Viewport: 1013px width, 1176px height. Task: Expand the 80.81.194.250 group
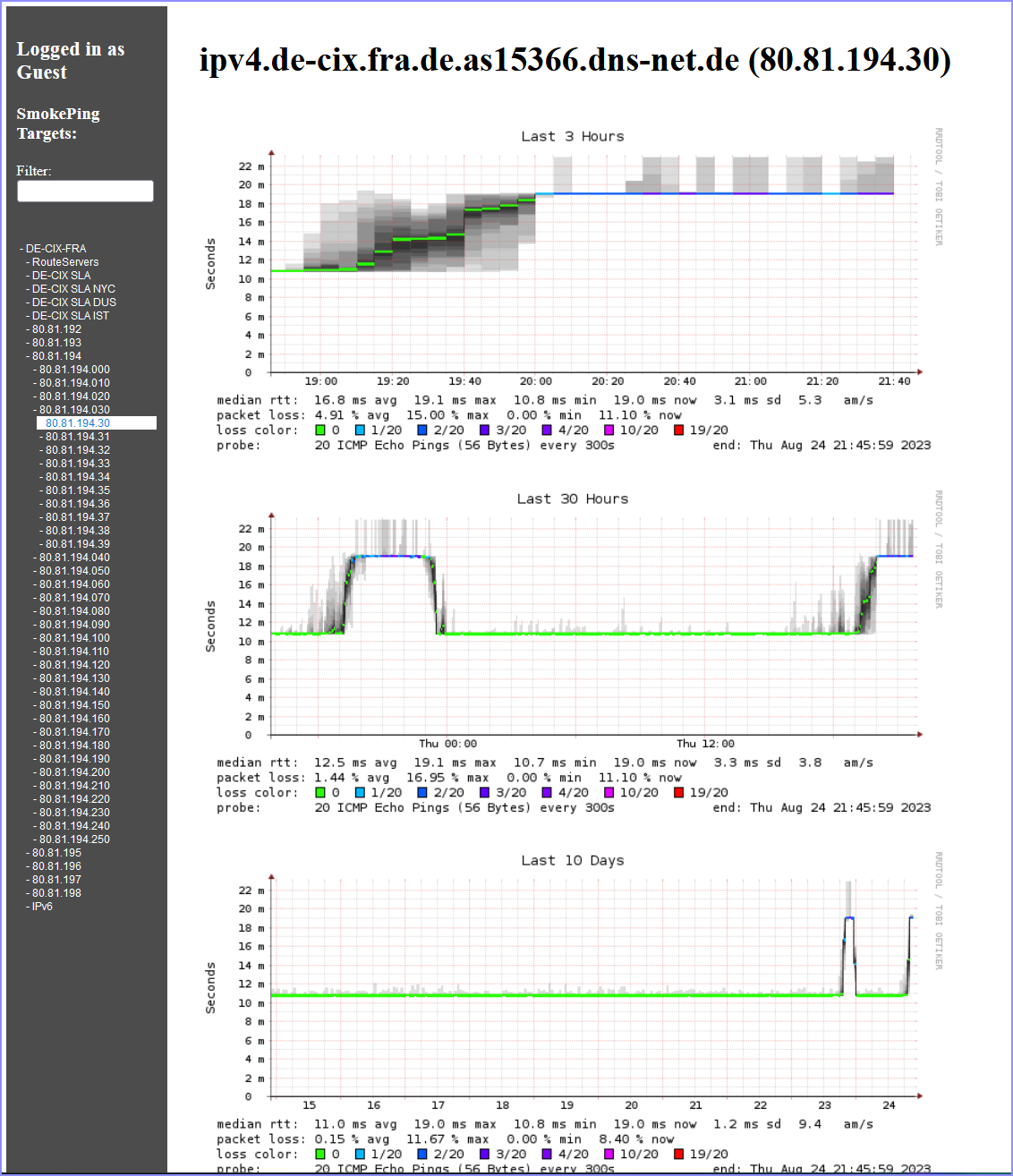tap(74, 839)
